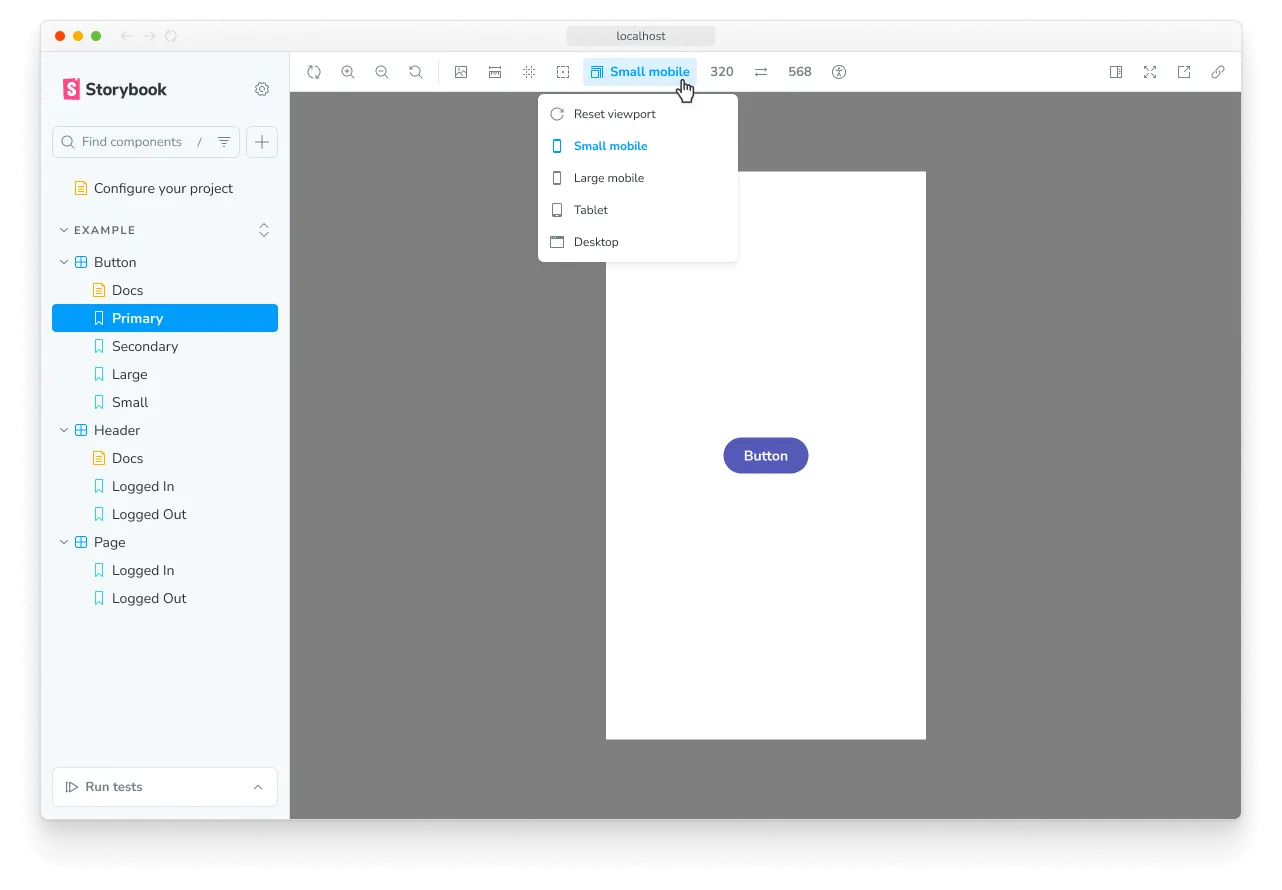Swap viewport width and height dimensions
This screenshot has width=1282, height=890.
(x=760, y=71)
